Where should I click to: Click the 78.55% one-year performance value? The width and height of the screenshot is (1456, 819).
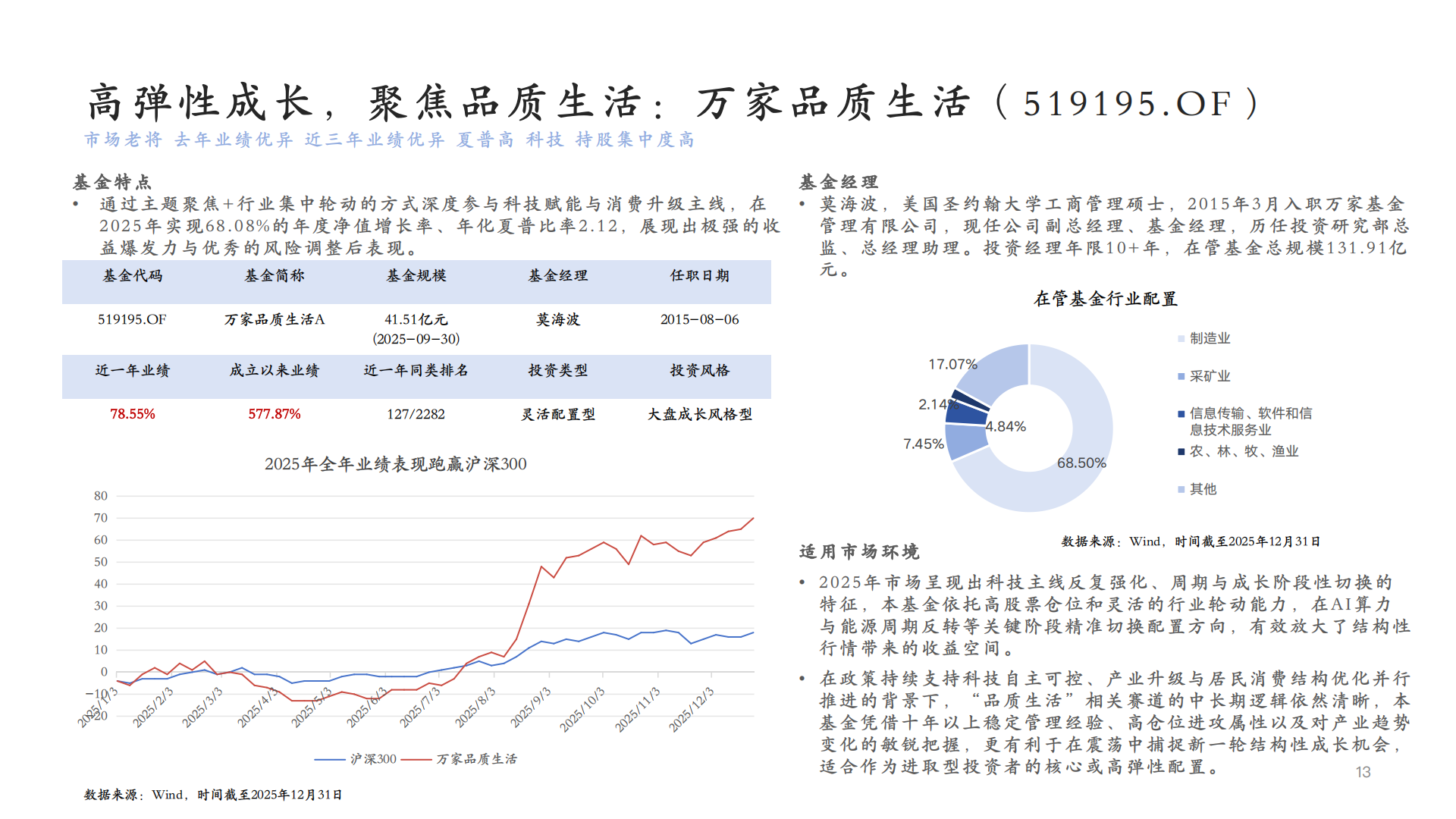click(x=133, y=414)
